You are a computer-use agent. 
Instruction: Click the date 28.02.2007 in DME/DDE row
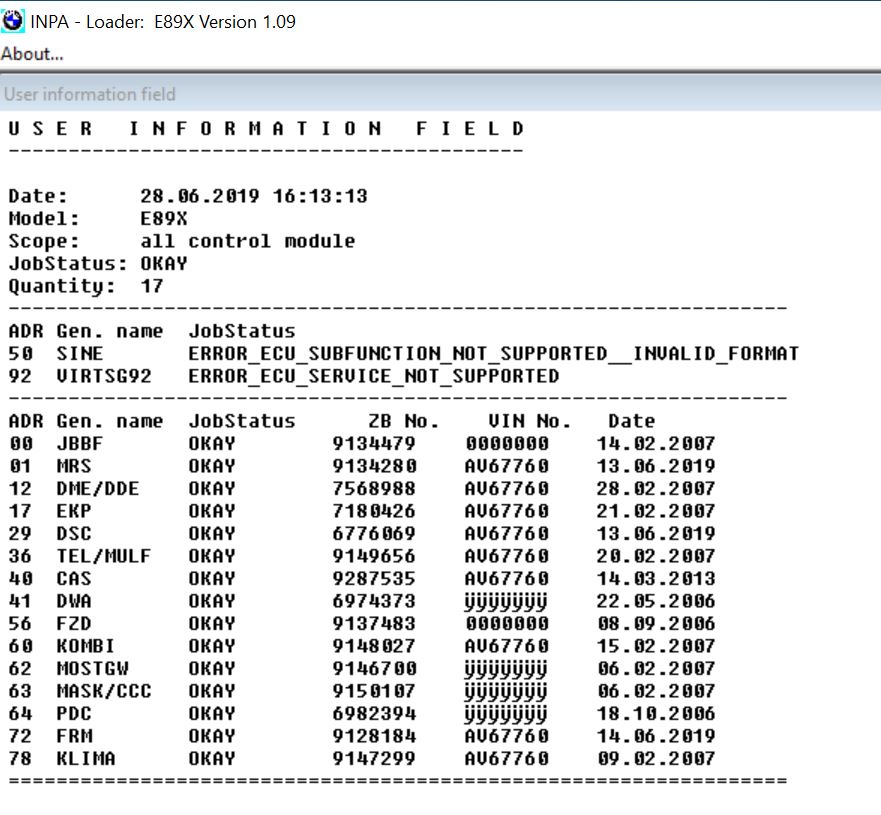[x=656, y=489]
